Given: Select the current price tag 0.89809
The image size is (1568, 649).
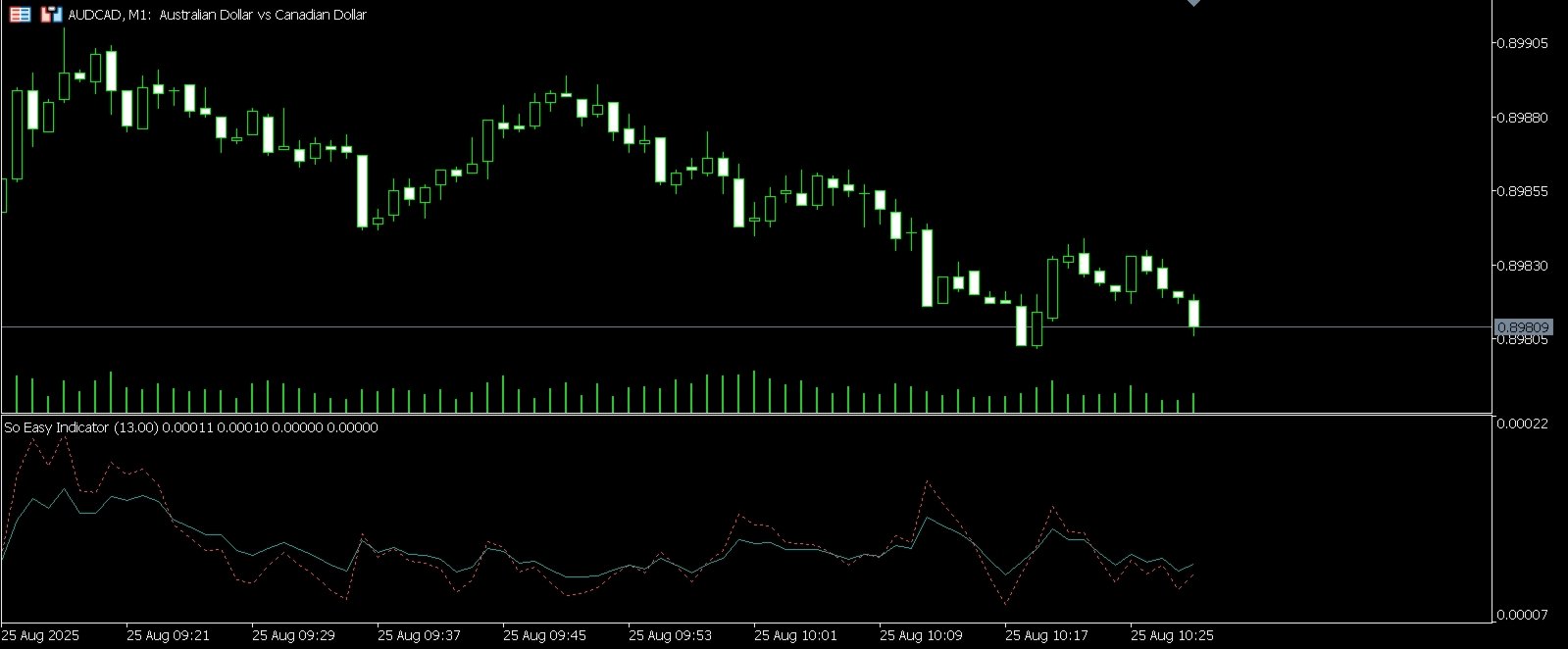Looking at the screenshot, I should [x=1523, y=327].
